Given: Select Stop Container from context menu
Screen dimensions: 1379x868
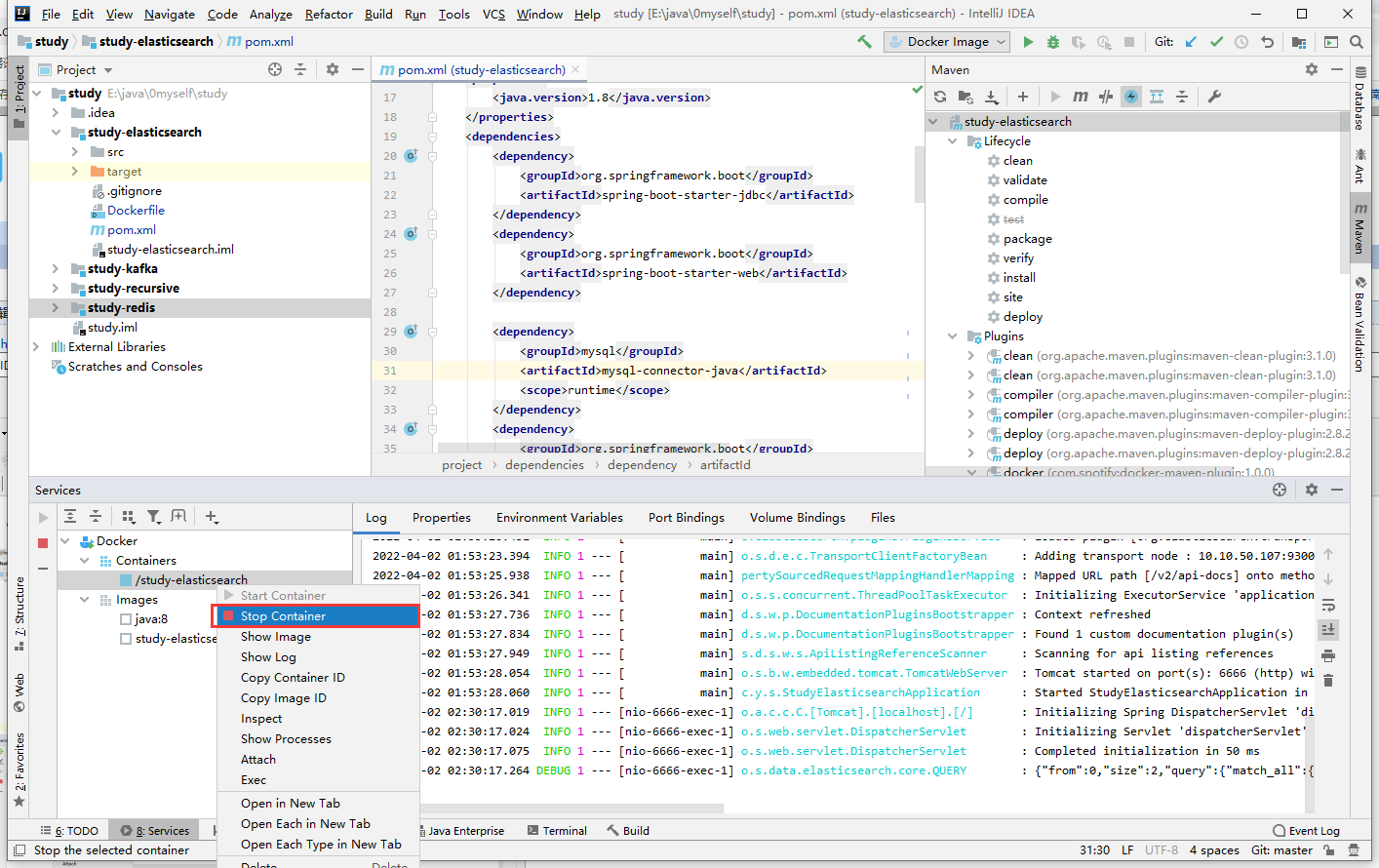Looking at the screenshot, I should (283, 616).
